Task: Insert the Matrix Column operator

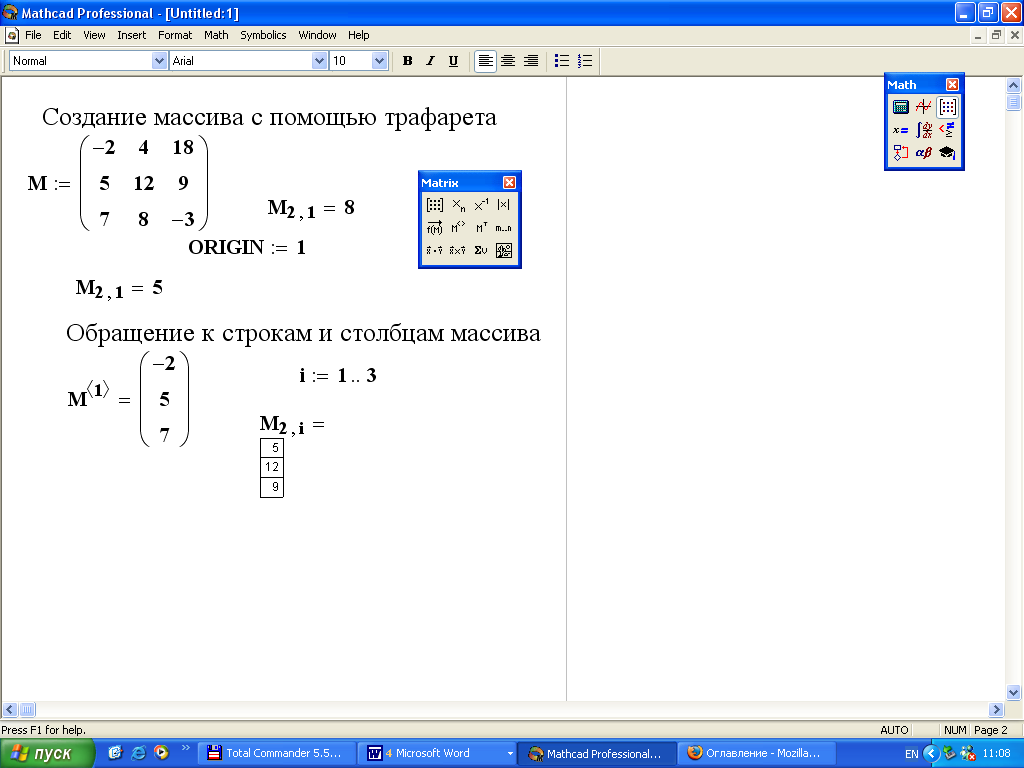Action: point(458,228)
